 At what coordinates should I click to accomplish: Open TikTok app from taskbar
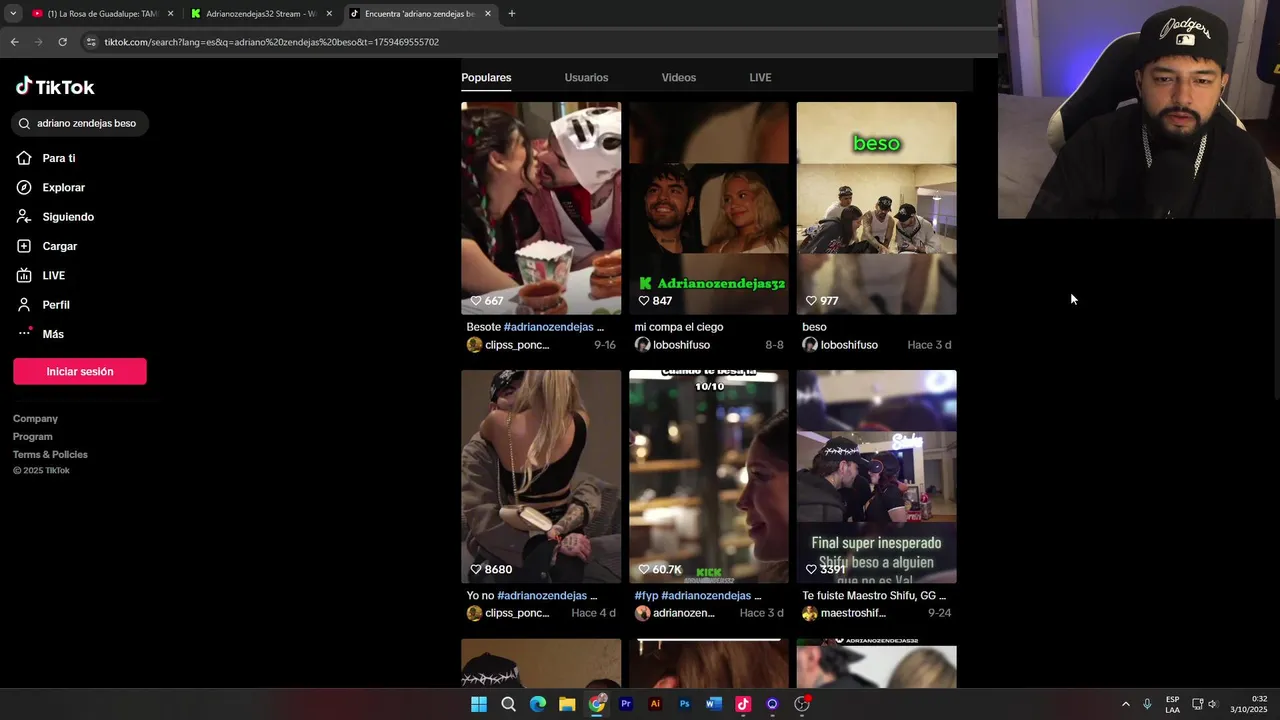click(x=743, y=704)
